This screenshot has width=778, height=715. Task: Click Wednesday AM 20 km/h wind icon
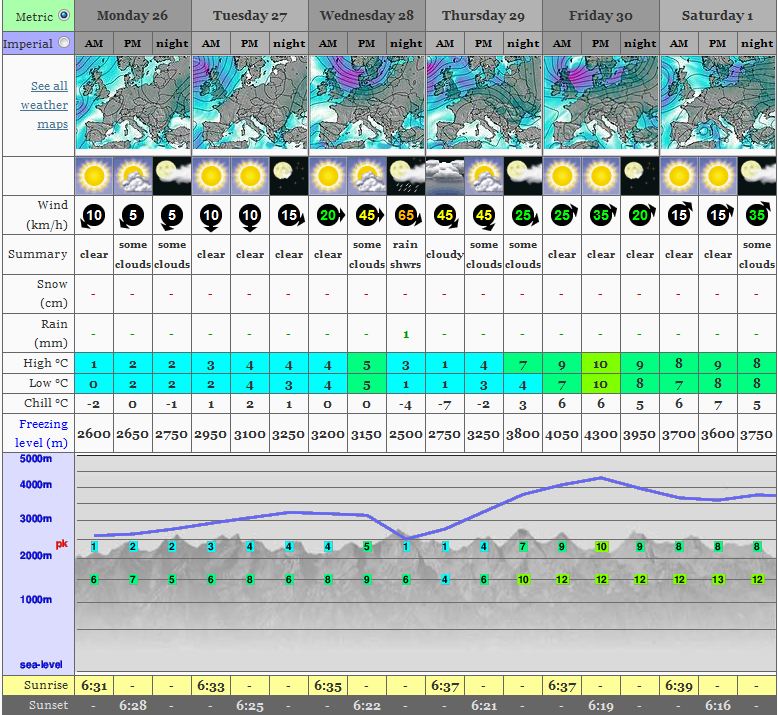tap(328, 215)
